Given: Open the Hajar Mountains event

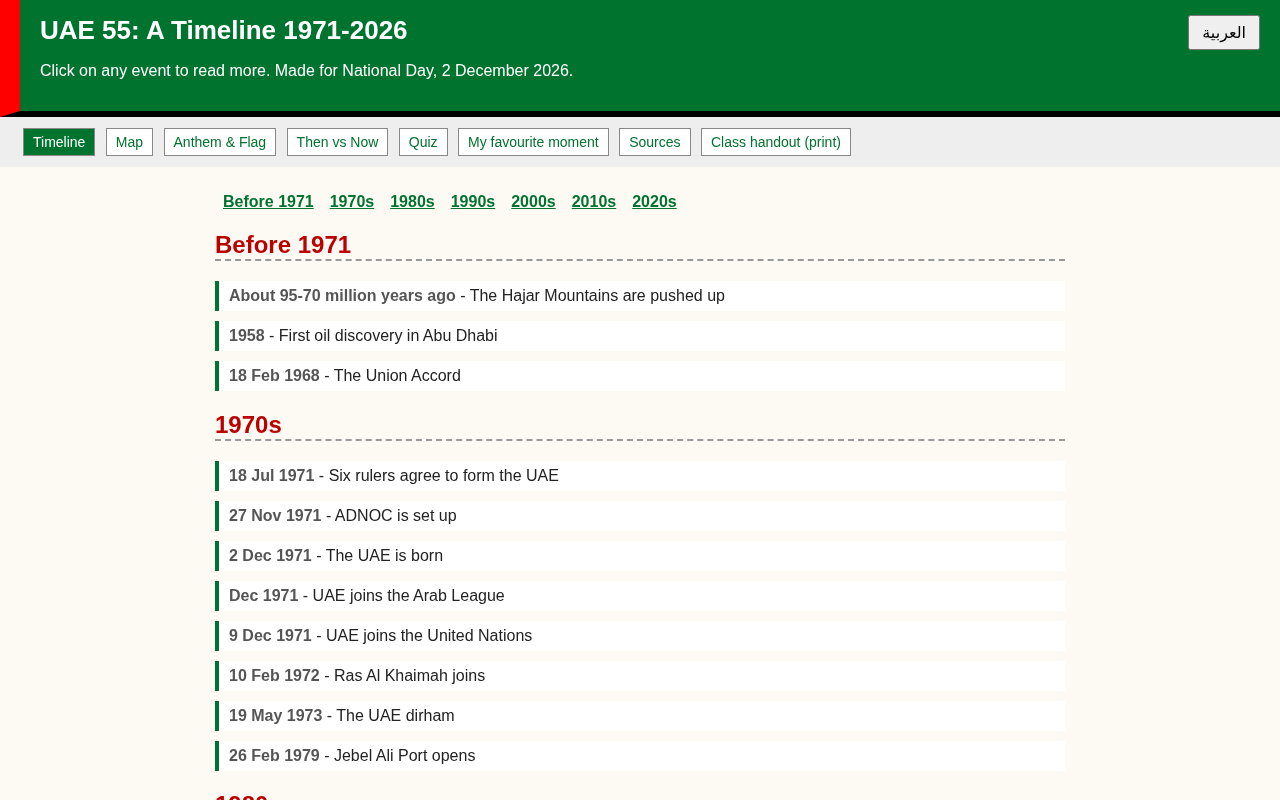Looking at the screenshot, I should pos(640,296).
